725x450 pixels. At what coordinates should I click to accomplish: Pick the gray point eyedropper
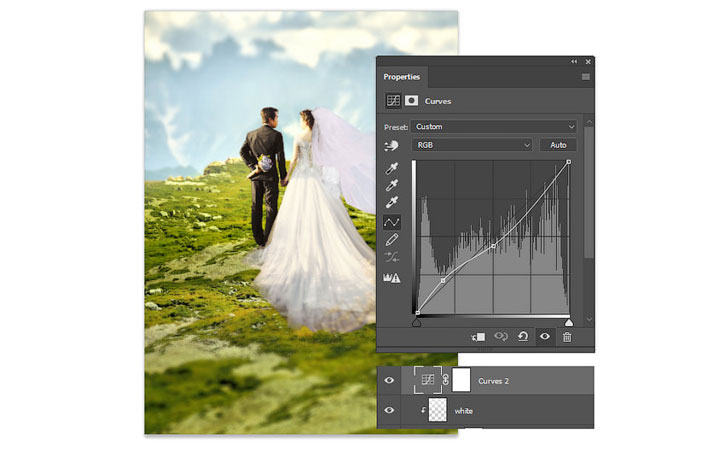point(392,185)
